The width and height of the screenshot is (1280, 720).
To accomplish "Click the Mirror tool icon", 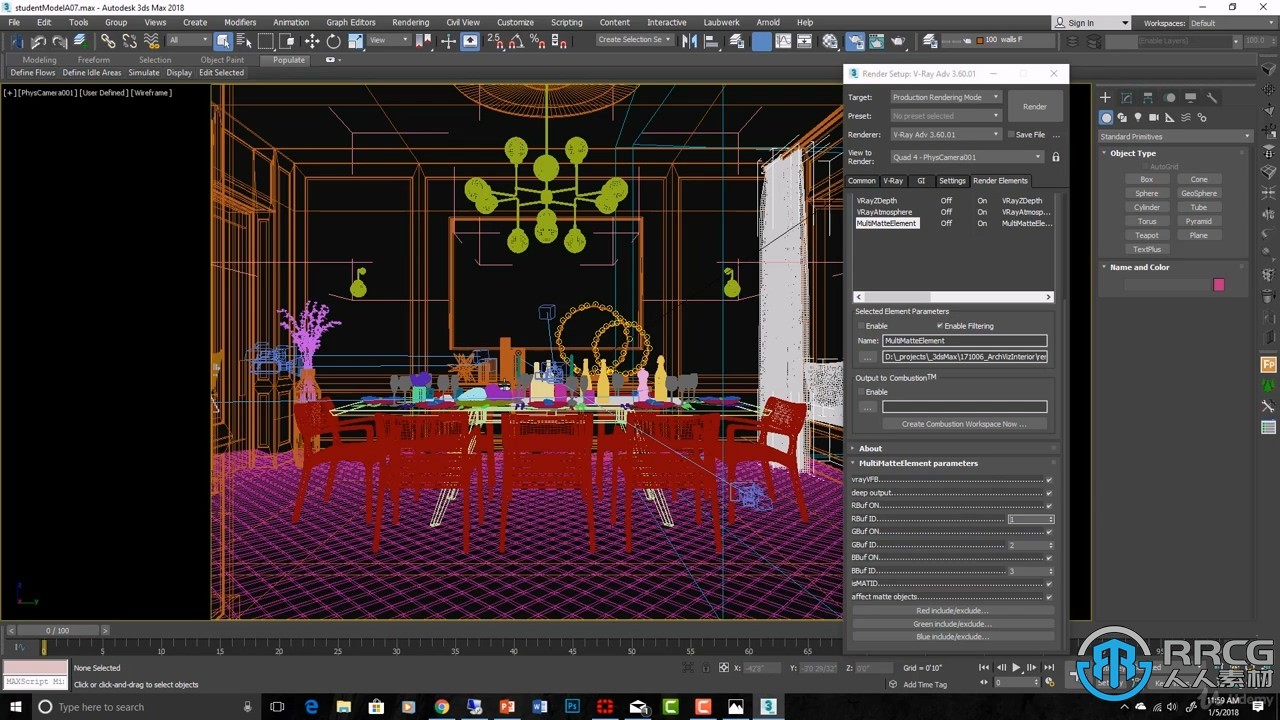I will [690, 41].
